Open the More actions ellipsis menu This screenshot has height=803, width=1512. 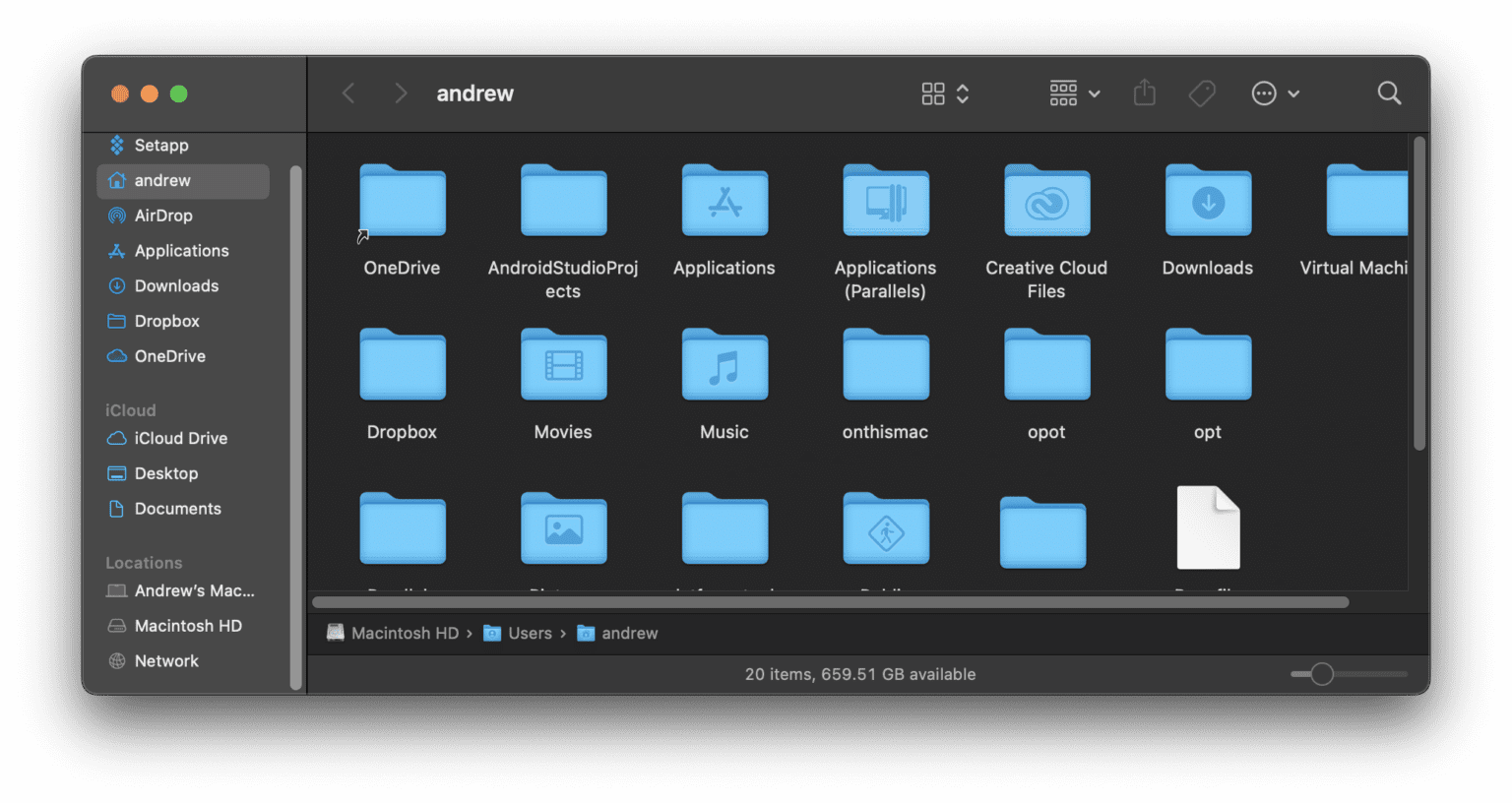(1275, 93)
